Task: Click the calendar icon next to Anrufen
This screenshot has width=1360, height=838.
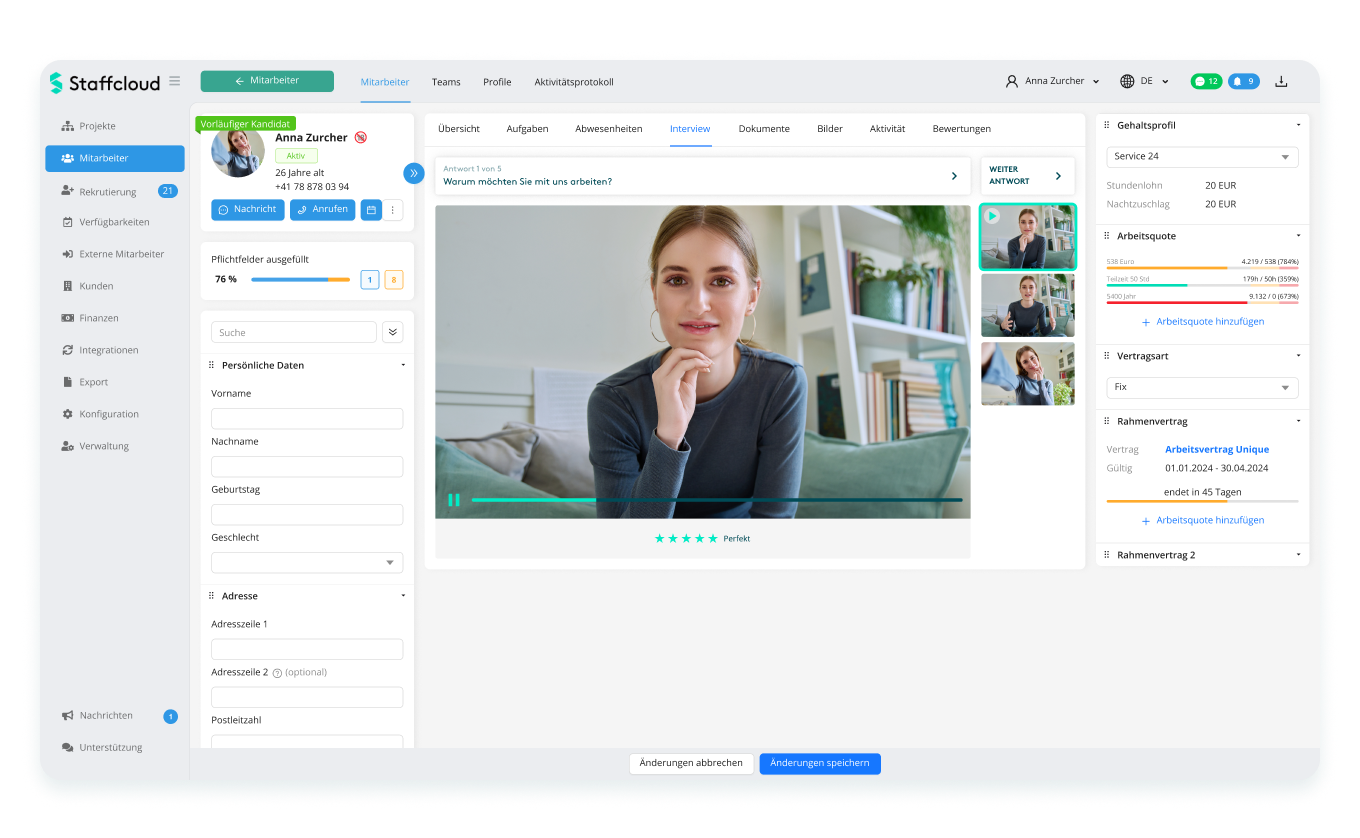Action: click(371, 210)
